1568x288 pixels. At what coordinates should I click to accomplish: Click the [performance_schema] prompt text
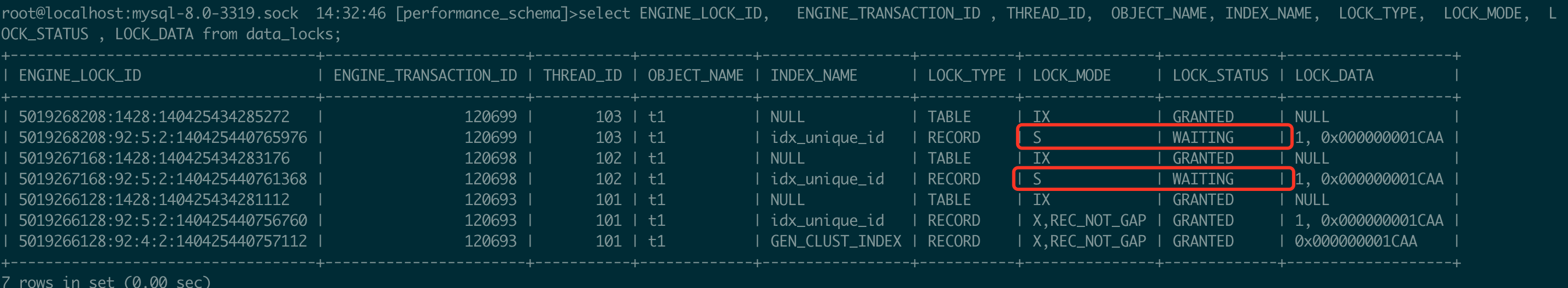coord(482,14)
